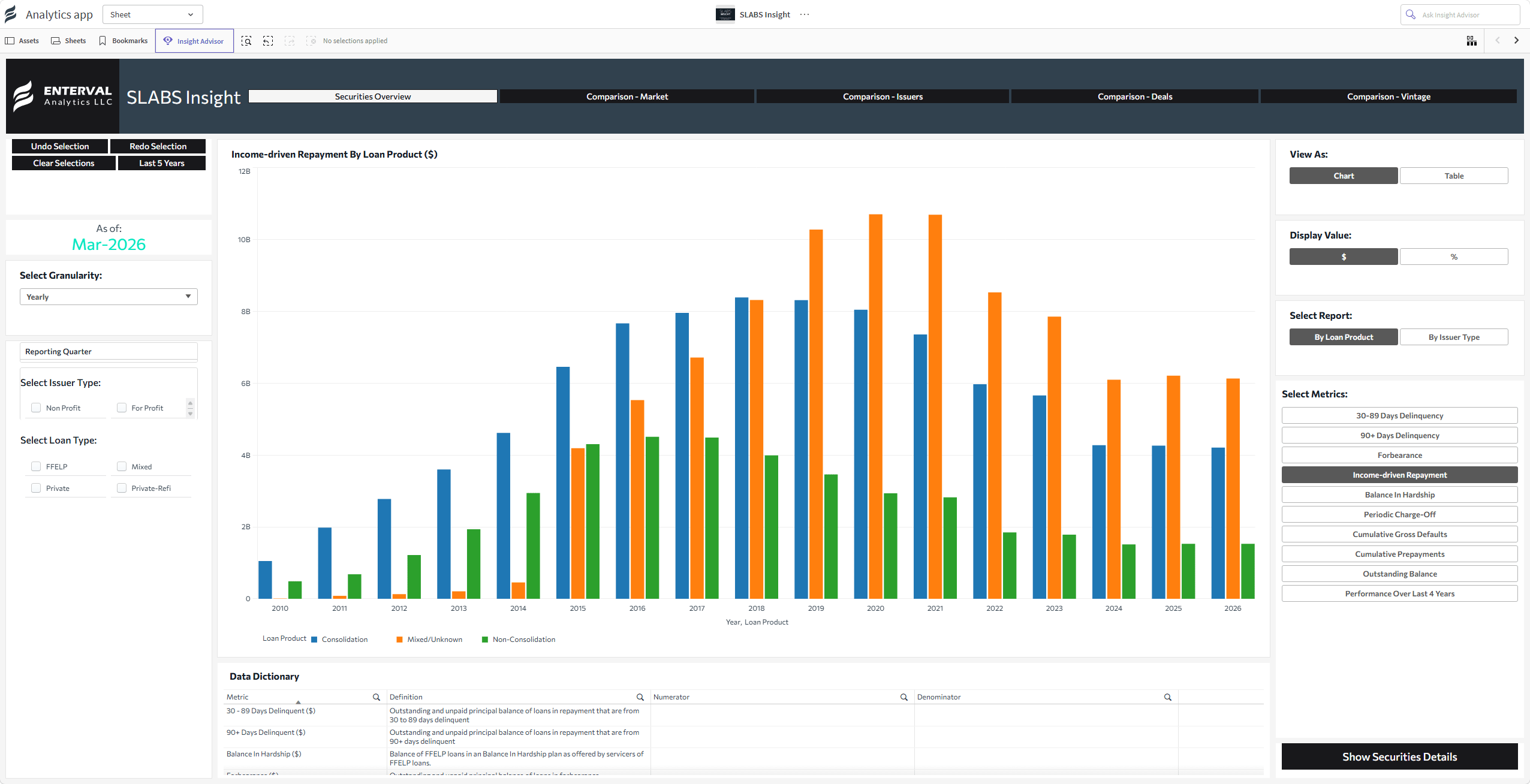Set display value to percent

[1454, 257]
